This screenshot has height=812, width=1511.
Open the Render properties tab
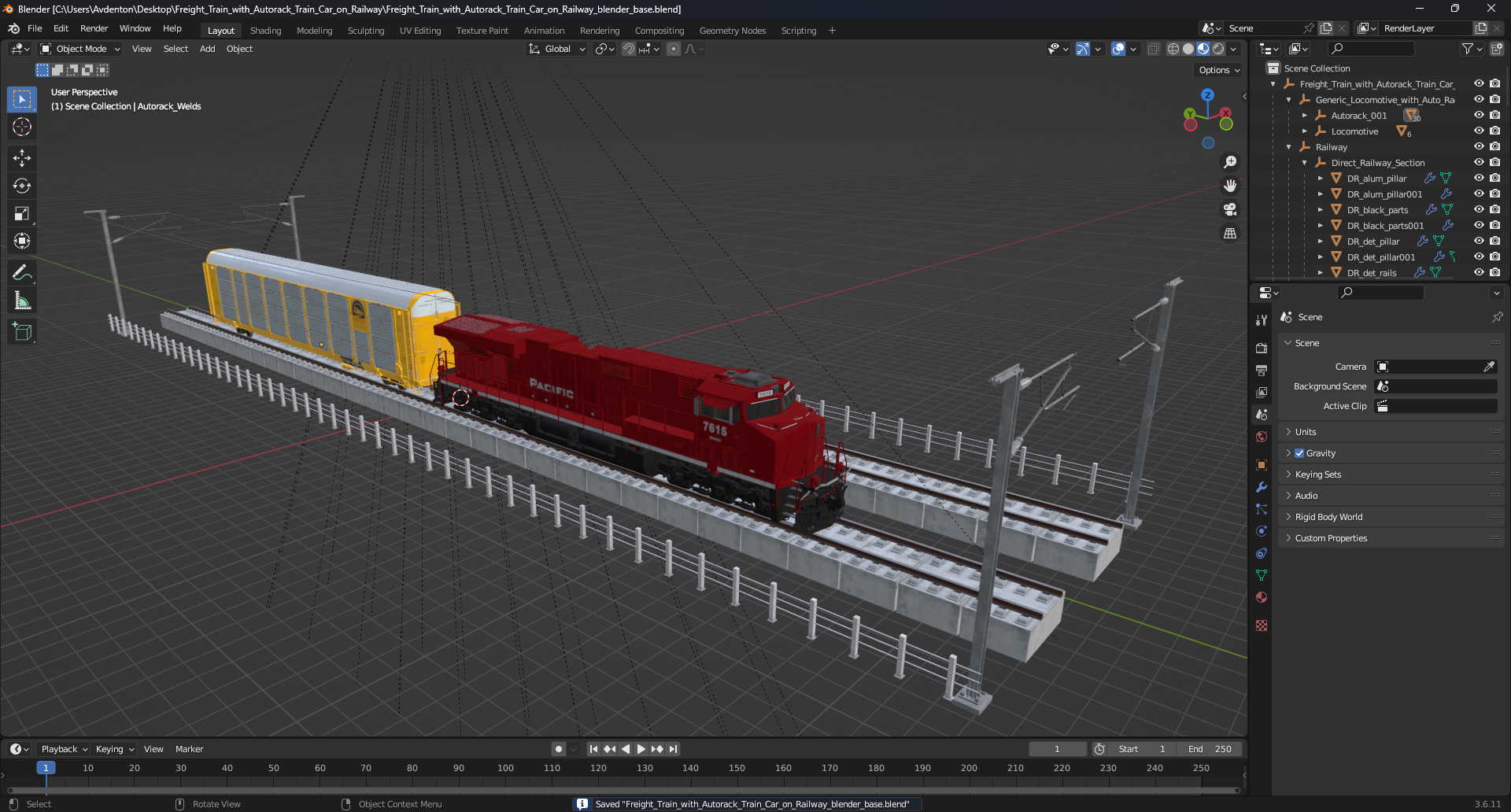click(x=1262, y=348)
